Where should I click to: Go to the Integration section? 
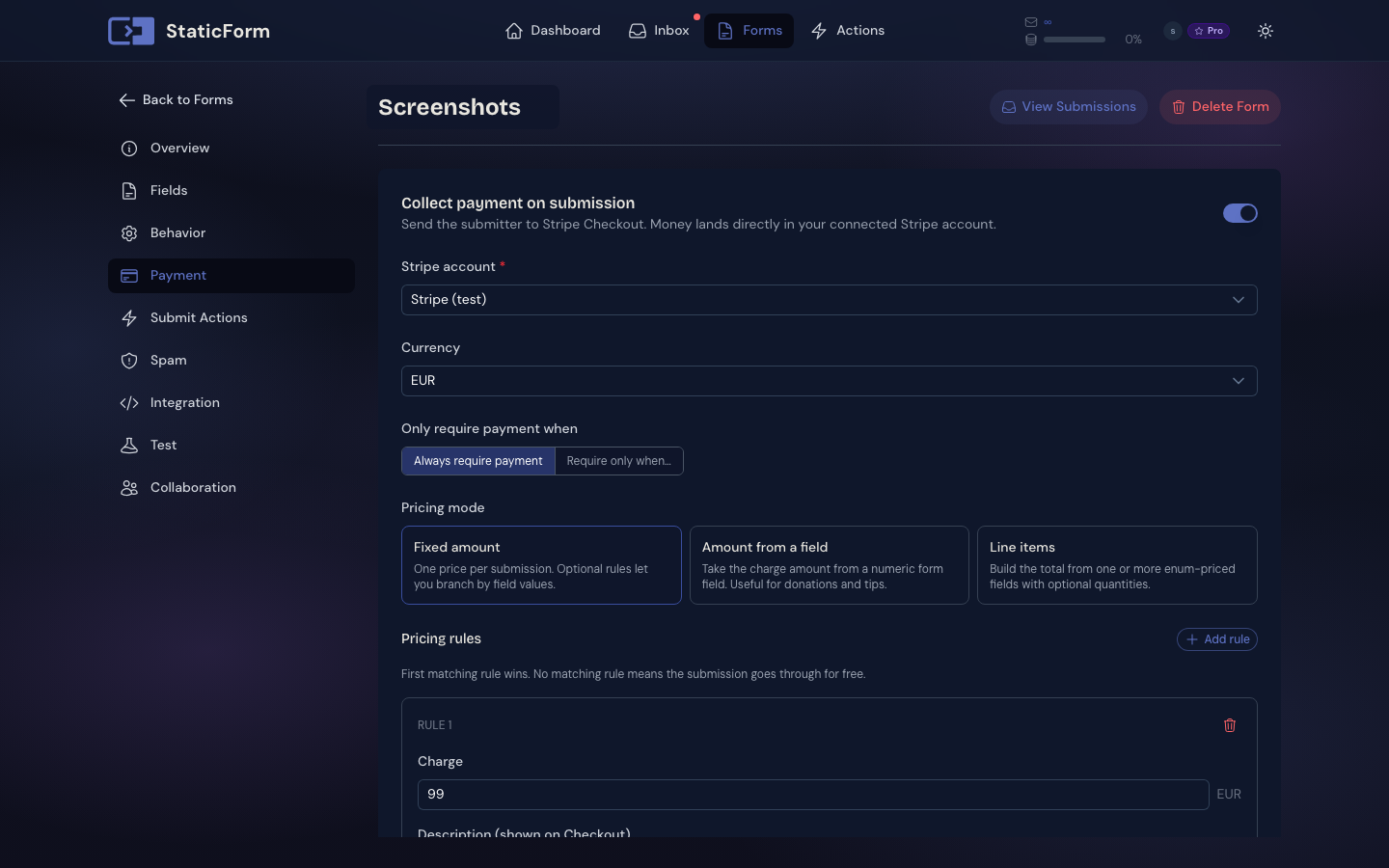click(231, 403)
